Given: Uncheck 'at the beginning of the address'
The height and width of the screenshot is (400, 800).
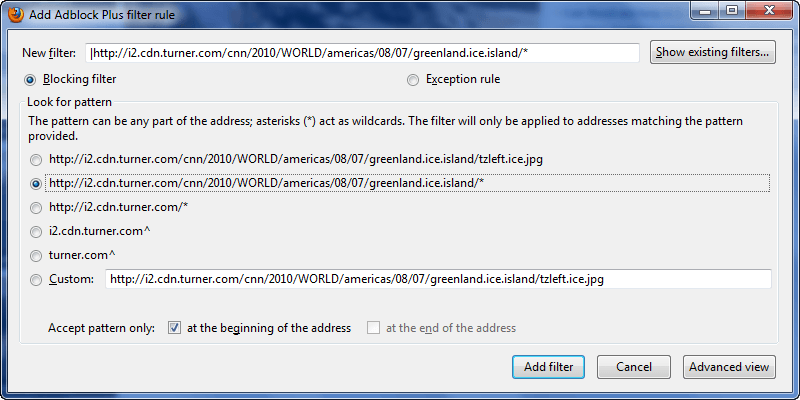Looking at the screenshot, I should [175, 328].
